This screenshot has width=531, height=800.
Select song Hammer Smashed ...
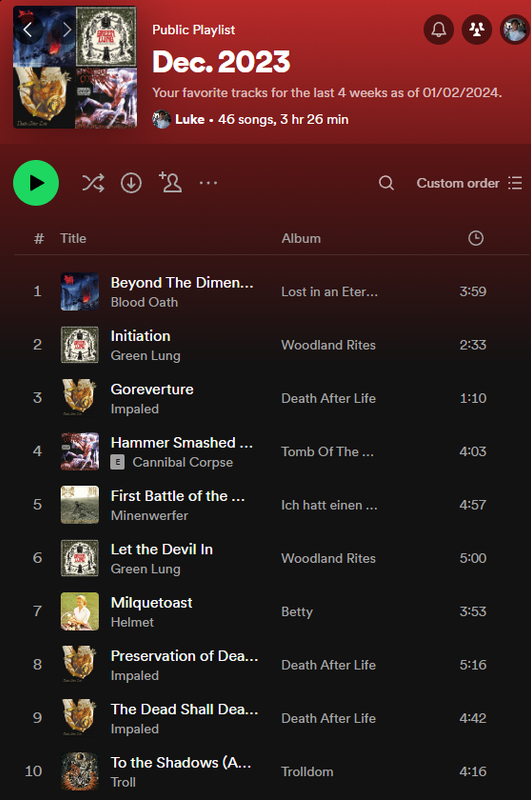click(x=182, y=442)
